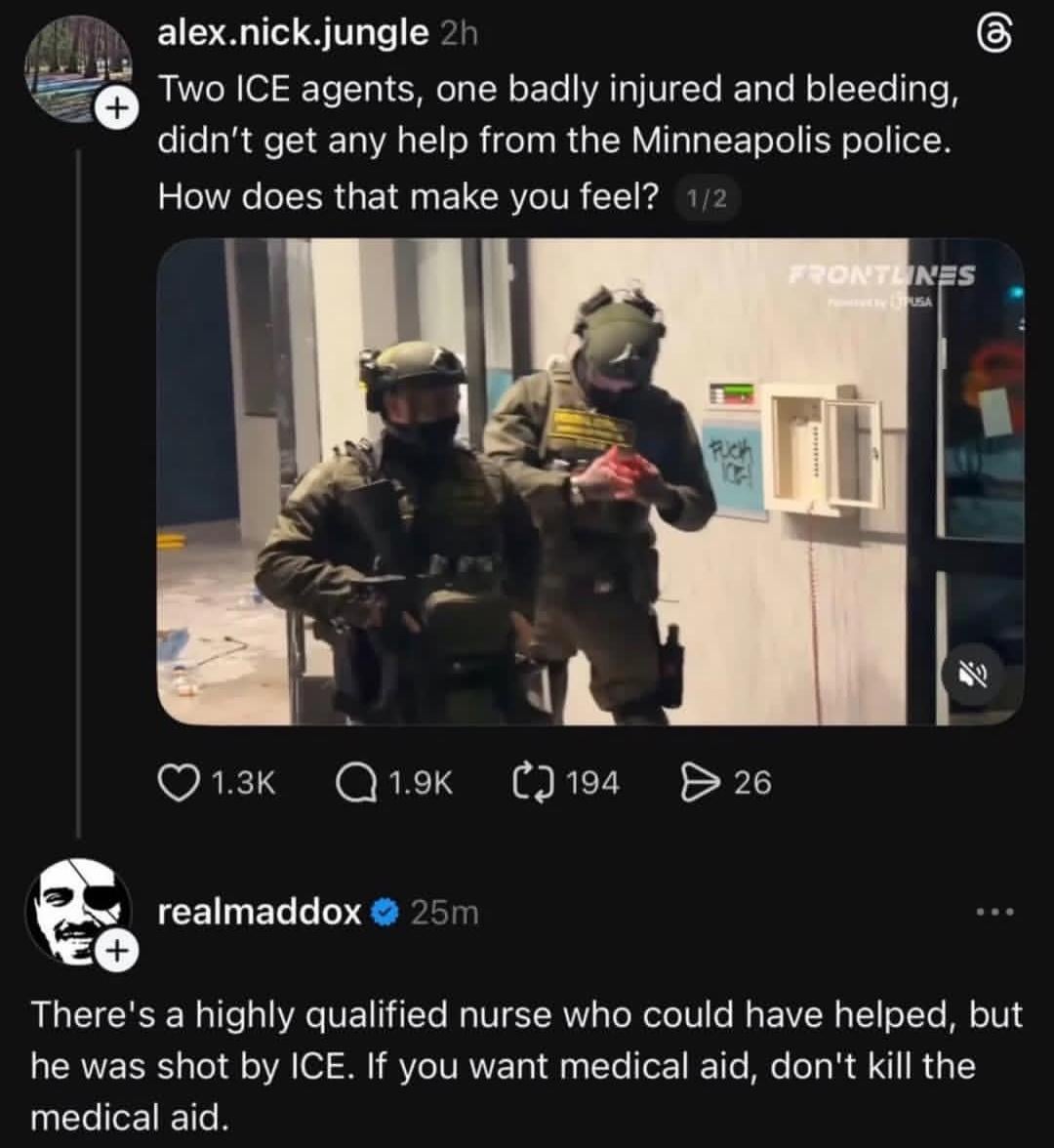1054x1148 pixels.
Task: Play the ICE agents video
Action: tap(589, 482)
